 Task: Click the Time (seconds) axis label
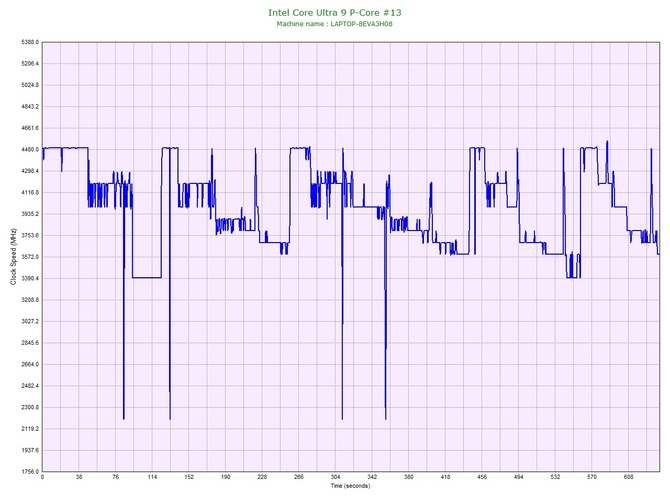point(350,486)
